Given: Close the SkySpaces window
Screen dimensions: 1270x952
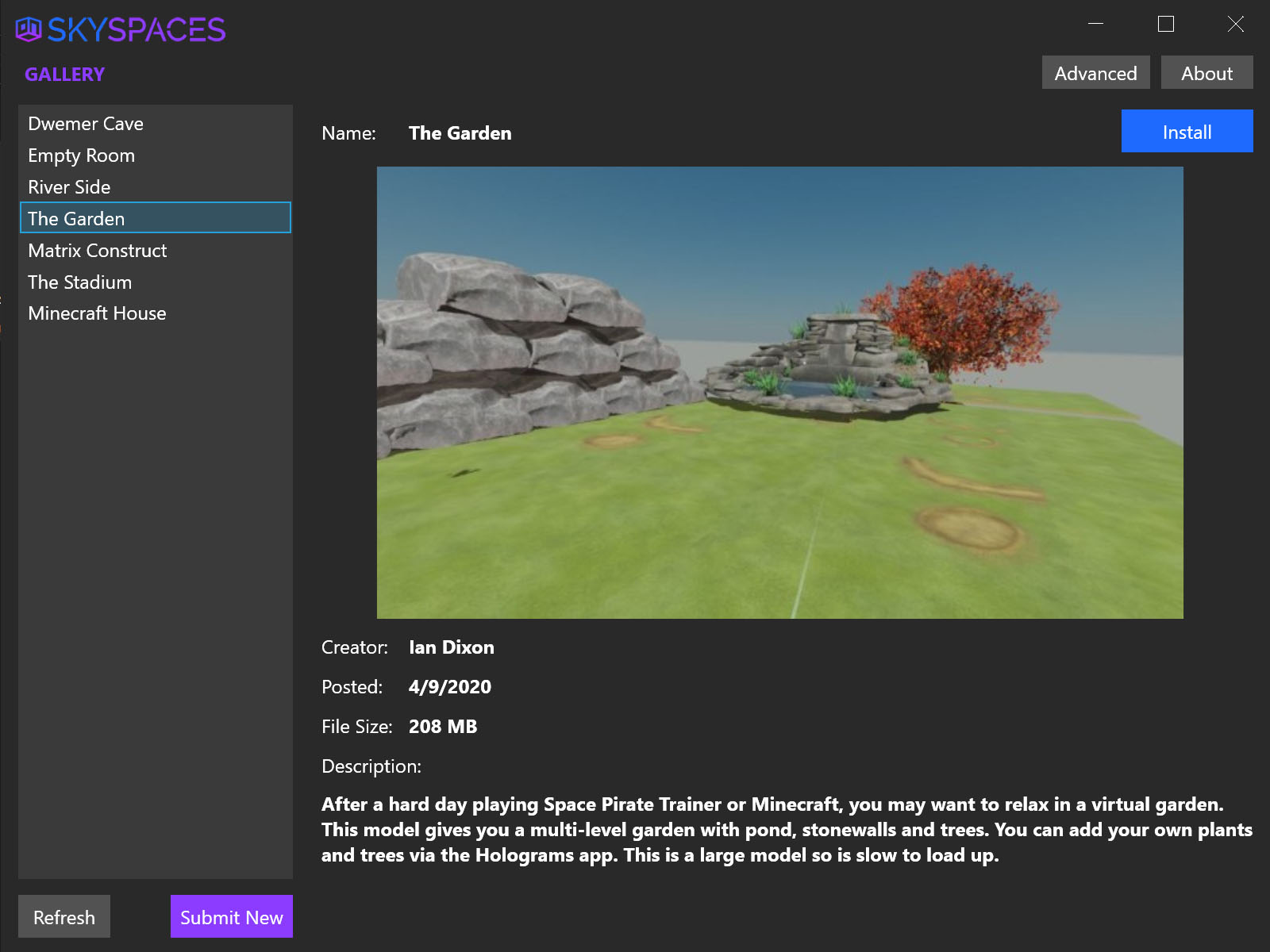Looking at the screenshot, I should 1235,24.
